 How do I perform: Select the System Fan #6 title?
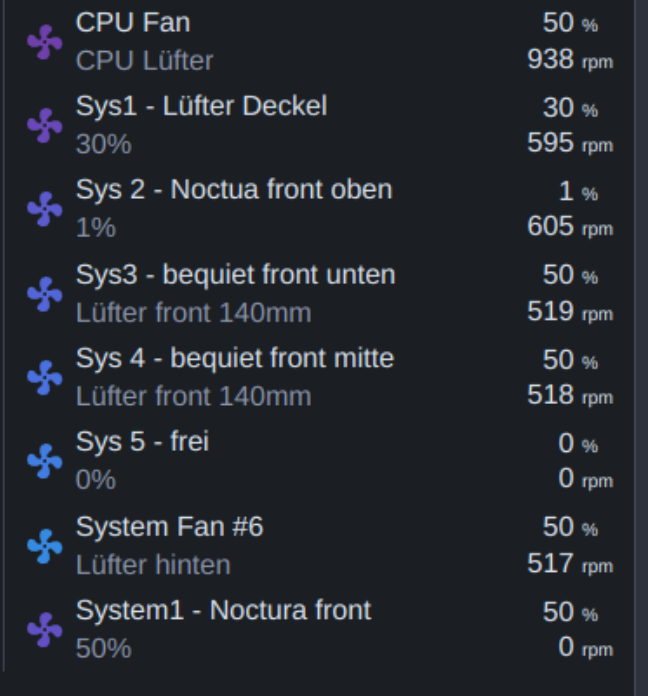pos(170,527)
